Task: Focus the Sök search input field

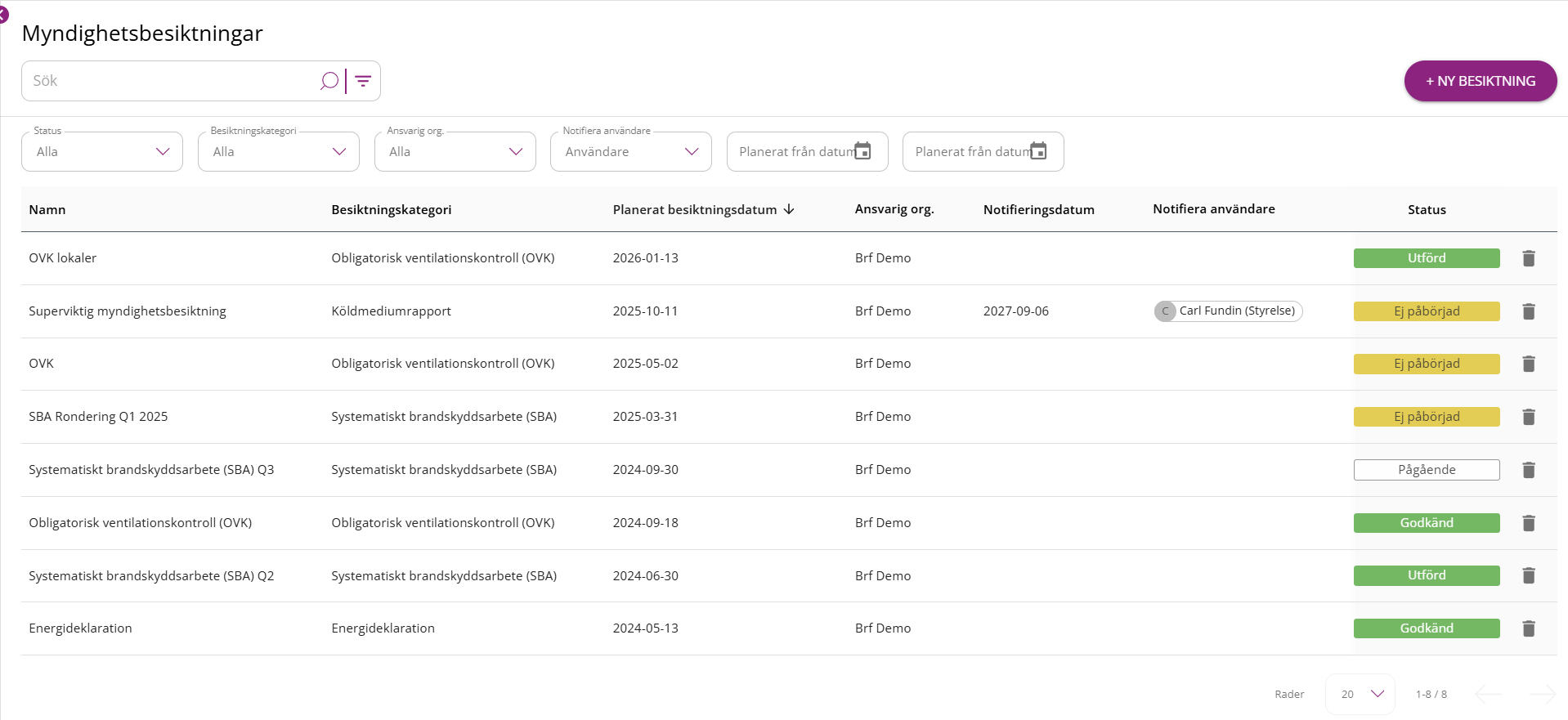Action: pyautogui.click(x=172, y=81)
